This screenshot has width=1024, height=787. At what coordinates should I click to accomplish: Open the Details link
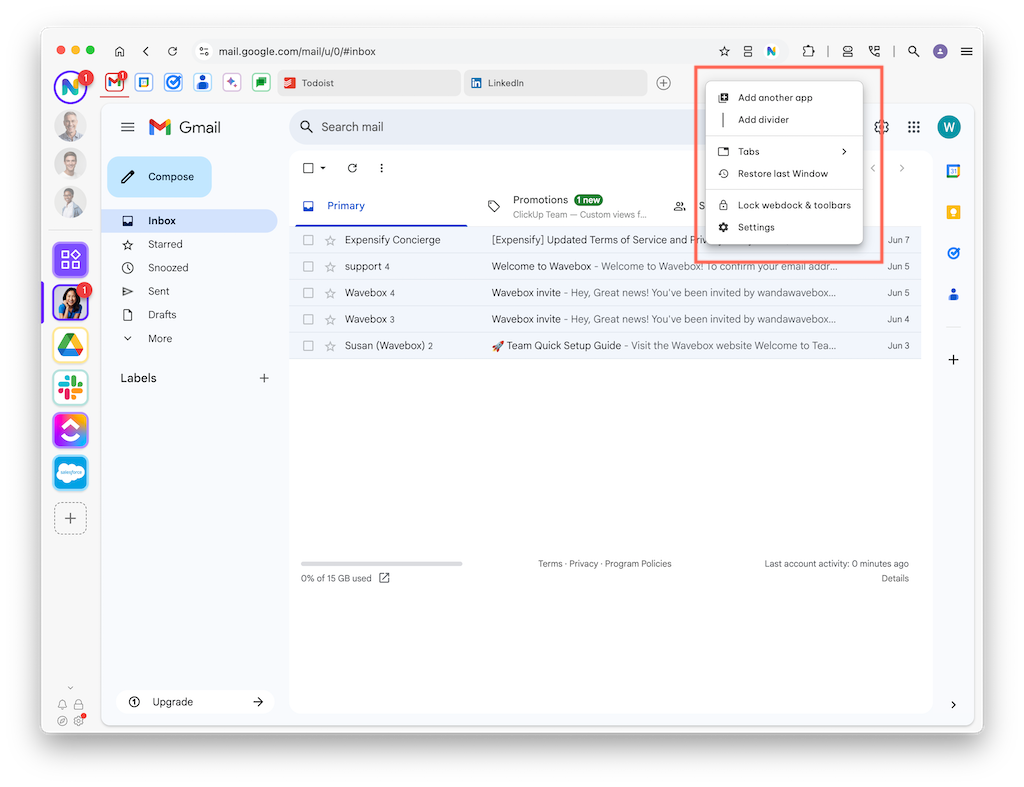[895, 579]
